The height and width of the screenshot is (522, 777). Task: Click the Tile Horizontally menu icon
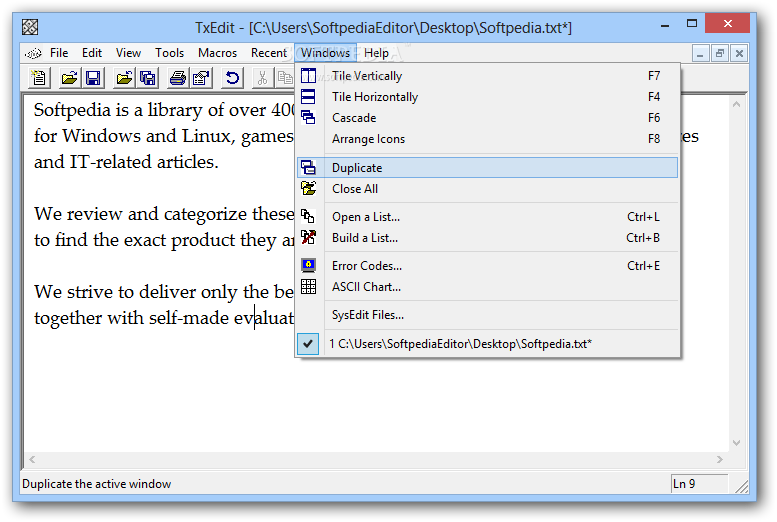point(308,97)
